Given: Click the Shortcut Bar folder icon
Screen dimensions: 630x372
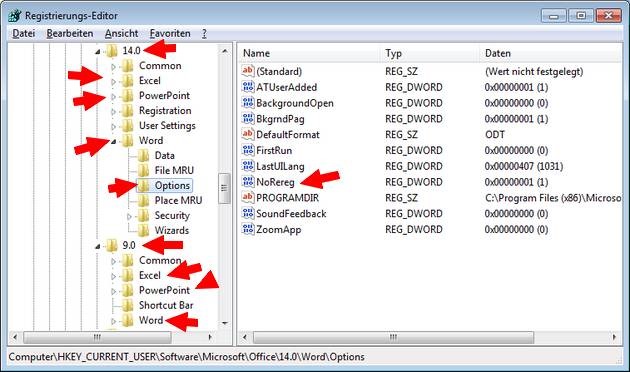Looking at the screenshot, I should (x=127, y=305).
